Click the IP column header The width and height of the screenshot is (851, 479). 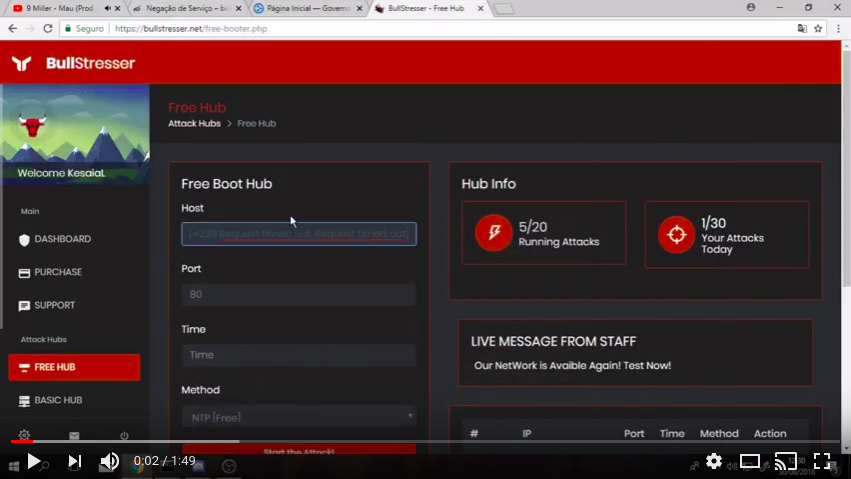click(x=526, y=434)
